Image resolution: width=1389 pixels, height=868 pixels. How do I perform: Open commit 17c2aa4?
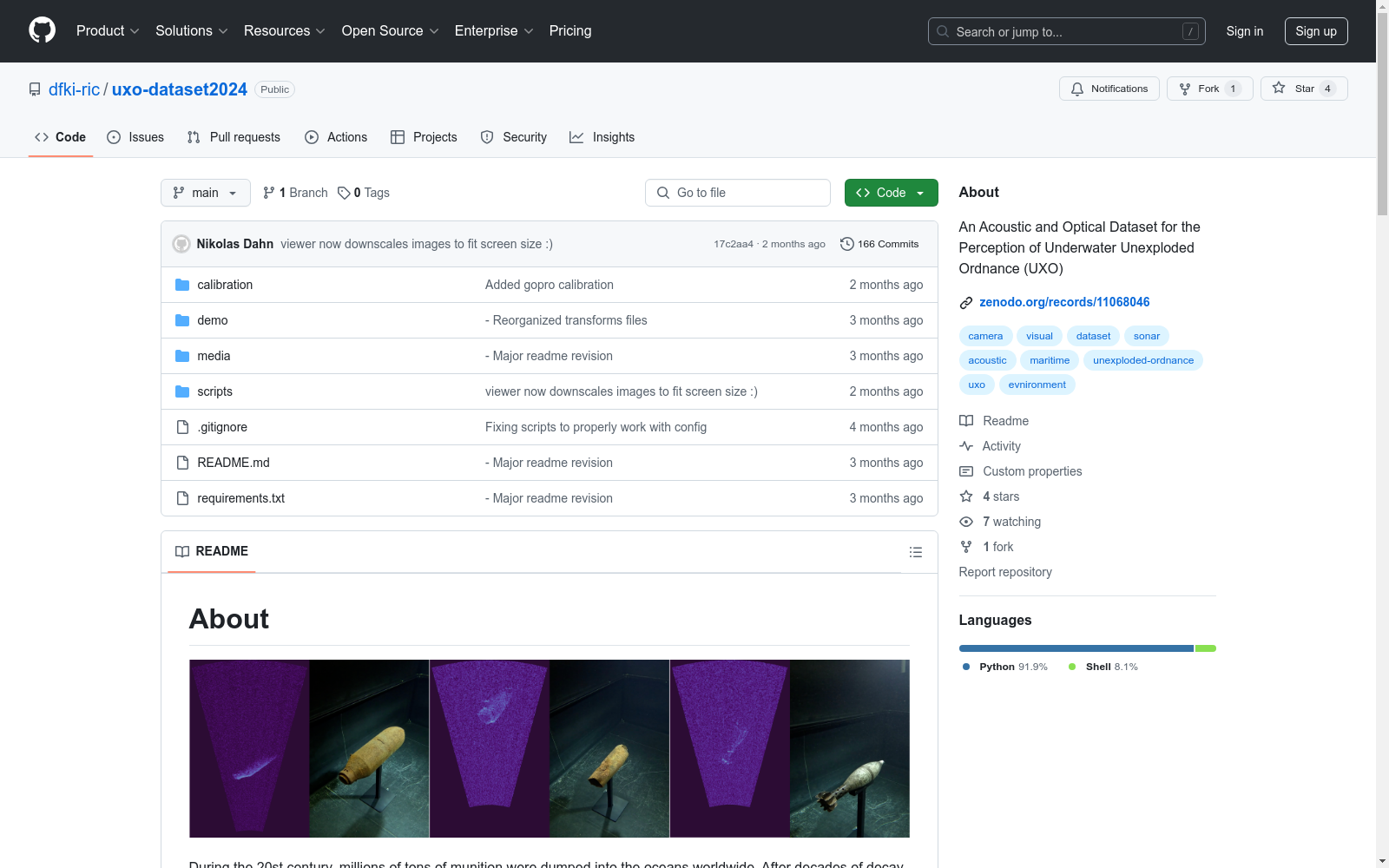point(734,244)
